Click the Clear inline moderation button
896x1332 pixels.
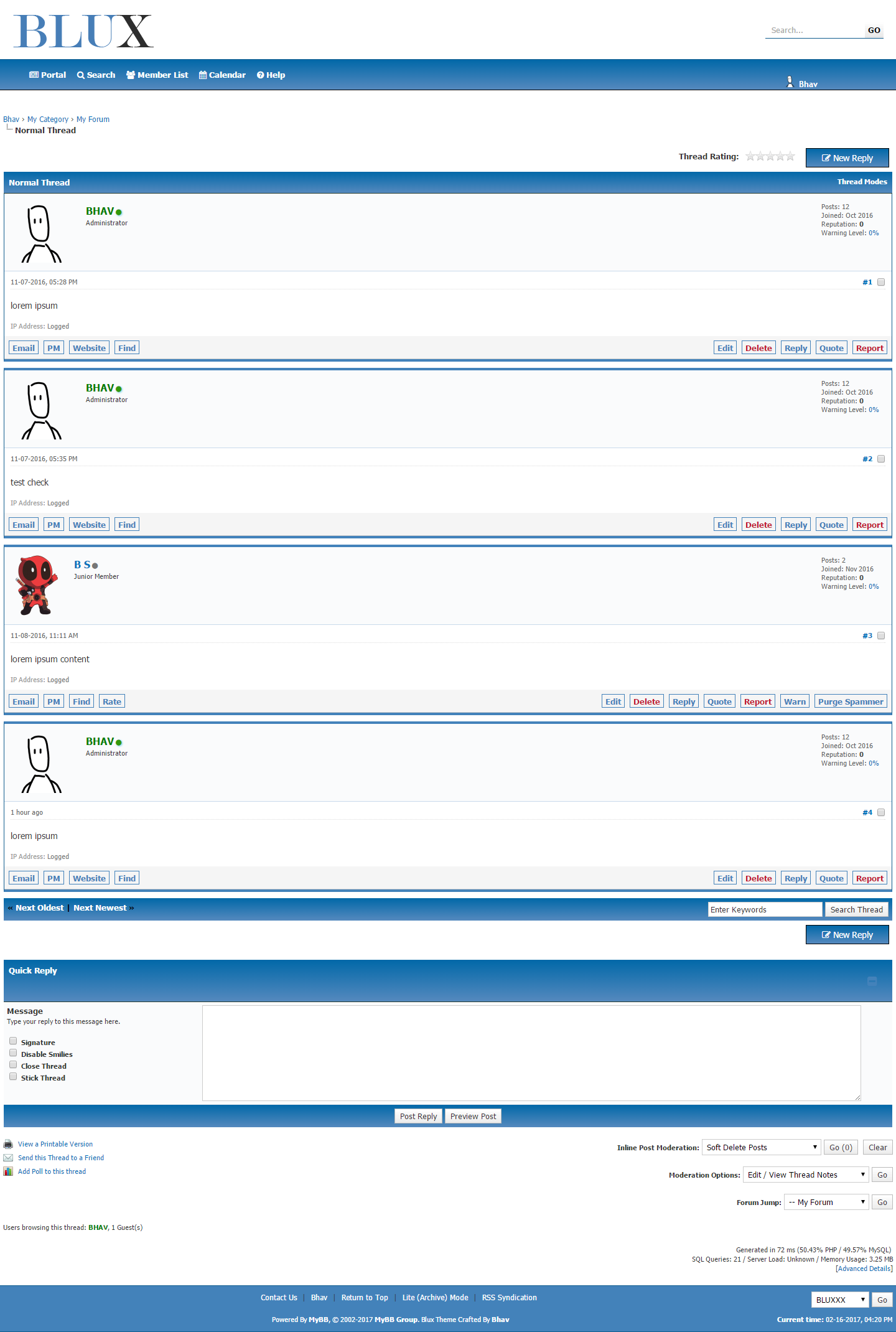click(x=877, y=1147)
